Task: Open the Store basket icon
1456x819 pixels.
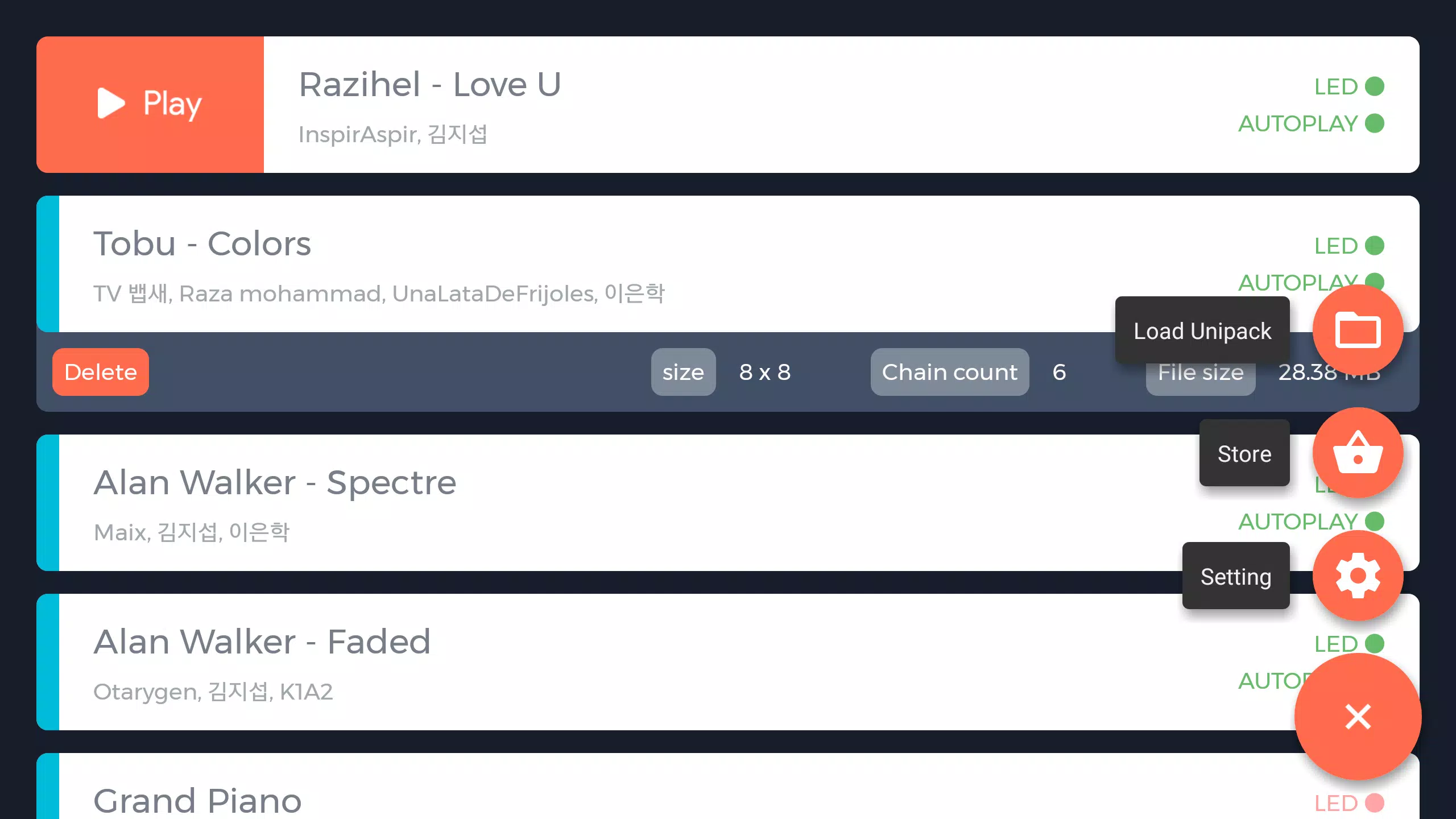Action: (1357, 454)
